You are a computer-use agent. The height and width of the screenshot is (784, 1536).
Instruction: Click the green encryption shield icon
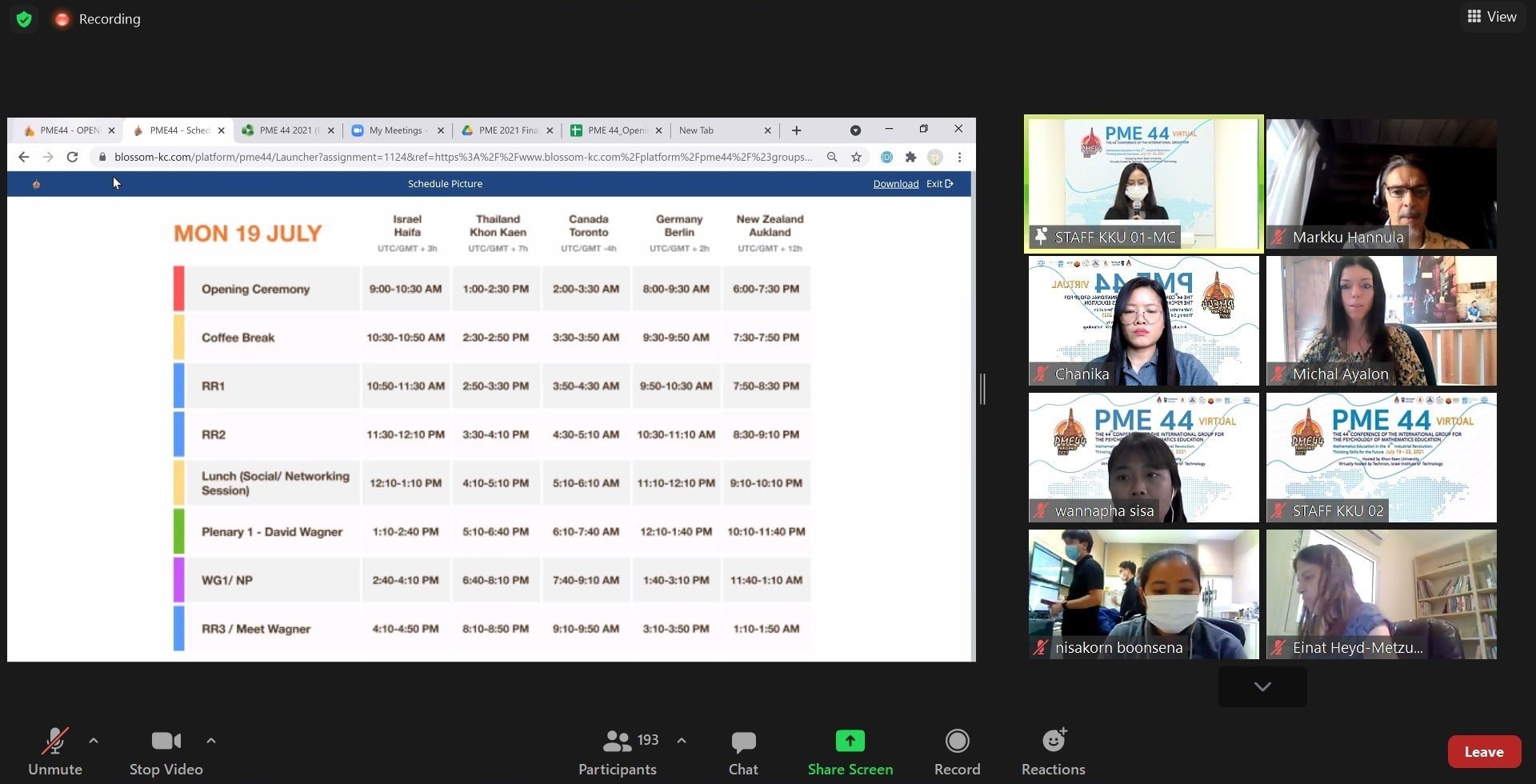click(x=24, y=19)
